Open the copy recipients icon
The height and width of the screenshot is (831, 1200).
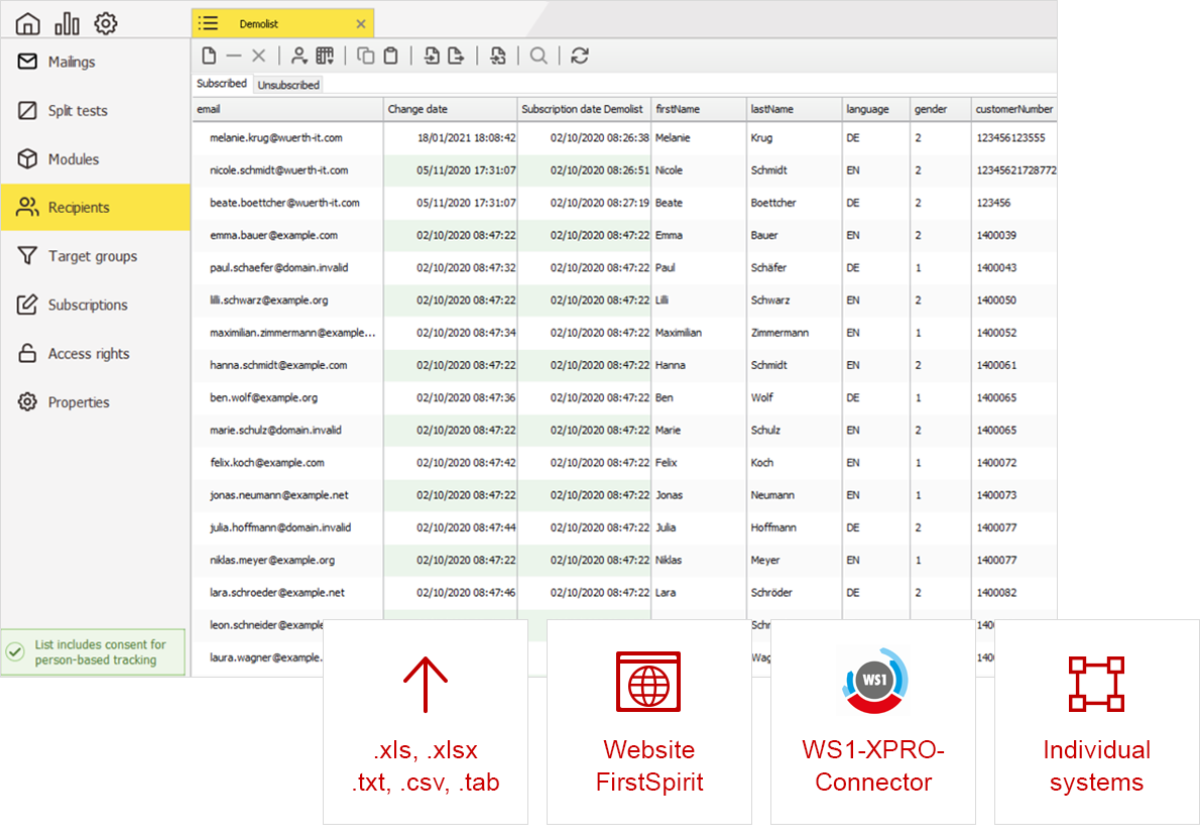(366, 56)
